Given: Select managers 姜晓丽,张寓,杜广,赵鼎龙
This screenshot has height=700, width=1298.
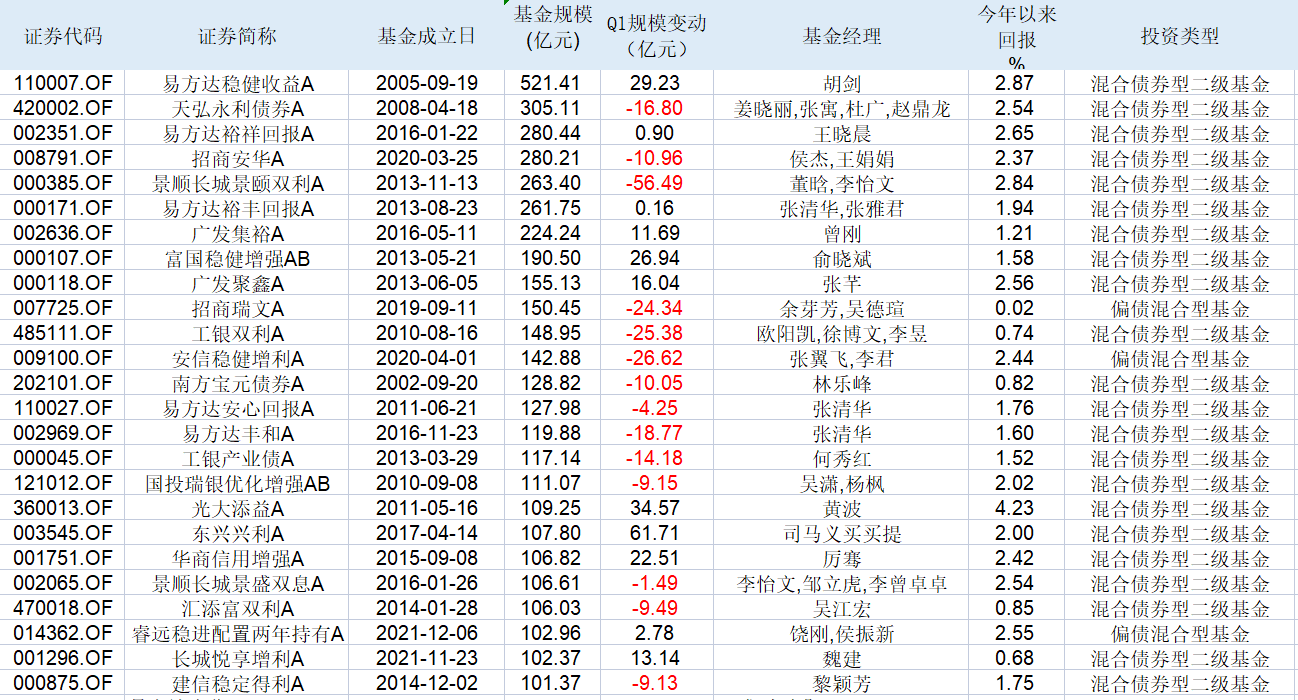Looking at the screenshot, I should point(842,109).
